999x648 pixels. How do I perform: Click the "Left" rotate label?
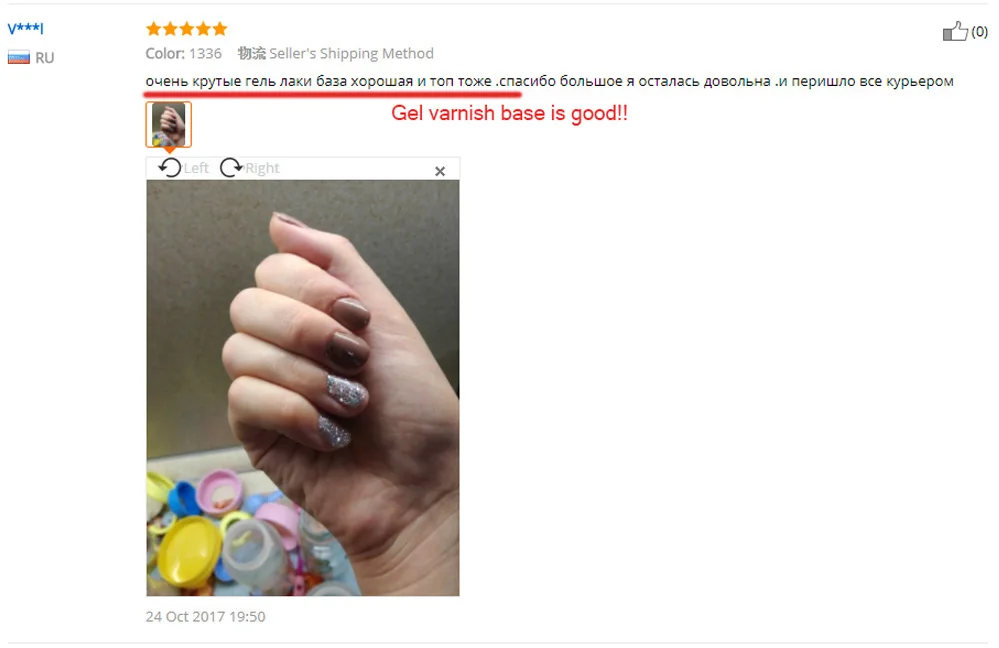pos(196,168)
